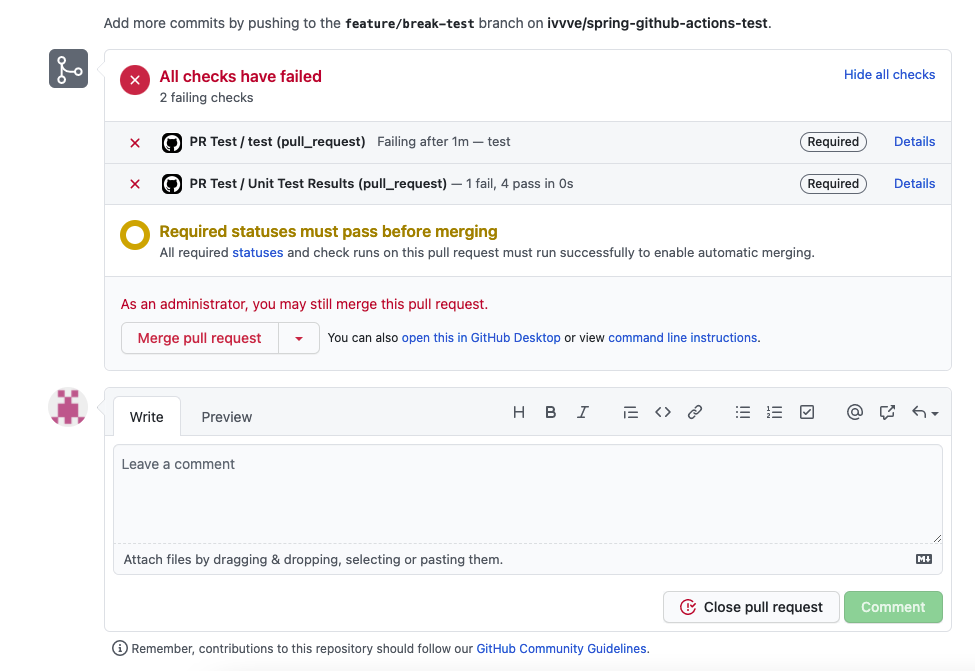Click Hide all checks link

click(x=889, y=75)
